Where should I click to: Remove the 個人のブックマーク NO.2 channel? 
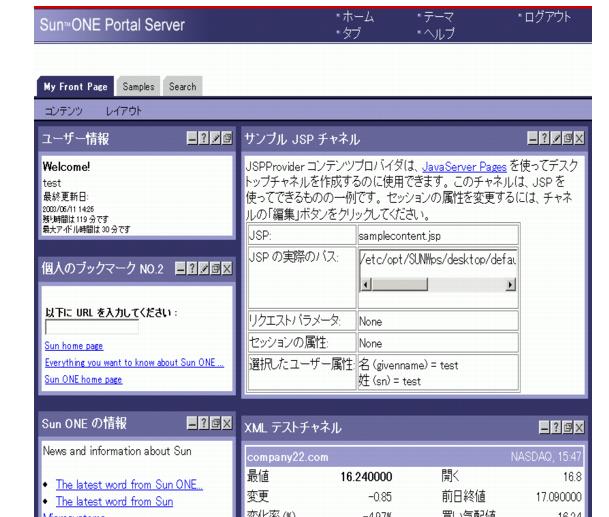[227, 268]
